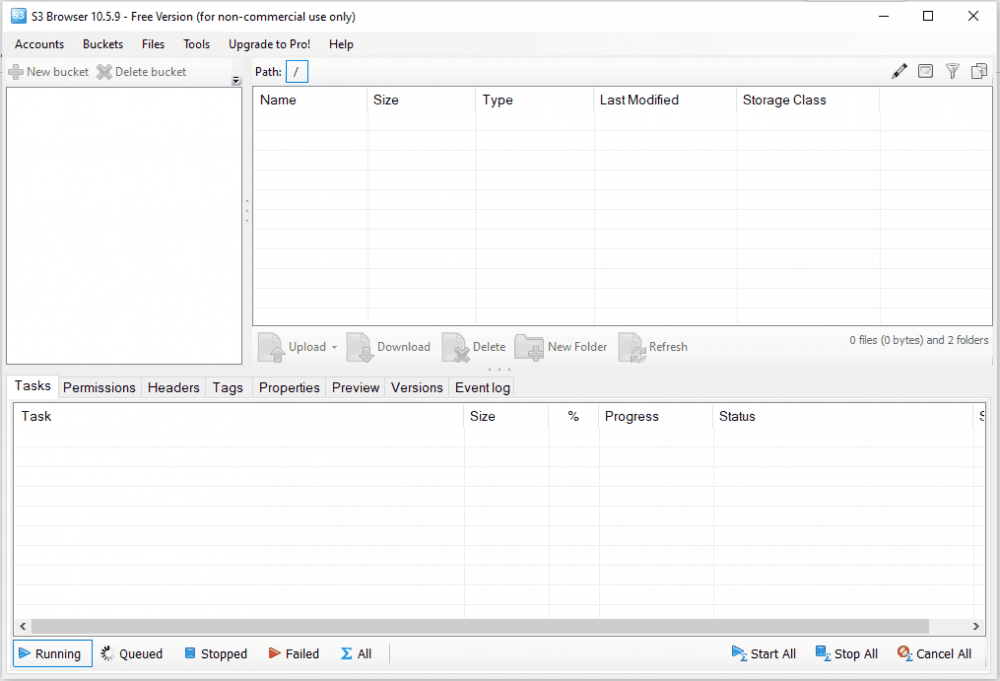Click inside the Path input field
This screenshot has height=681, width=1000.
[x=297, y=71]
